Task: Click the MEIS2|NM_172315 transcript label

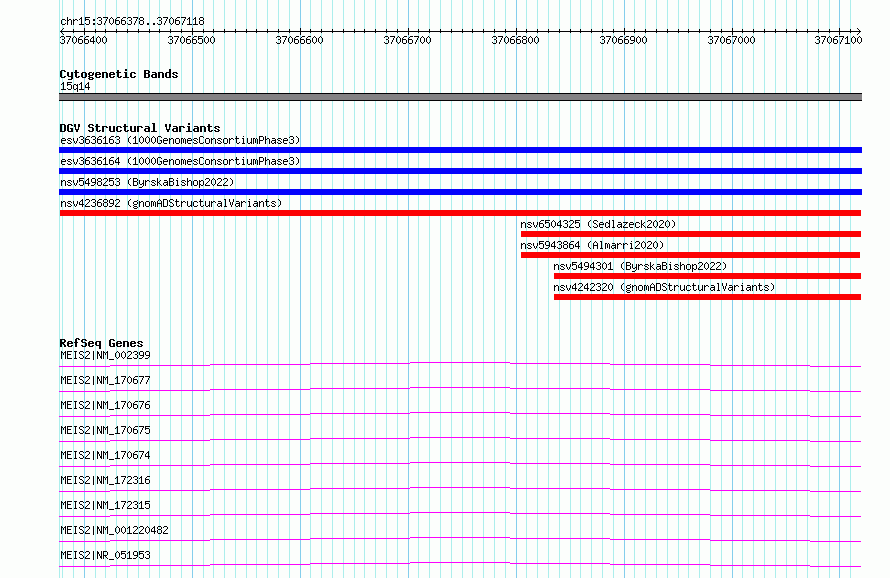Action: tap(106, 505)
